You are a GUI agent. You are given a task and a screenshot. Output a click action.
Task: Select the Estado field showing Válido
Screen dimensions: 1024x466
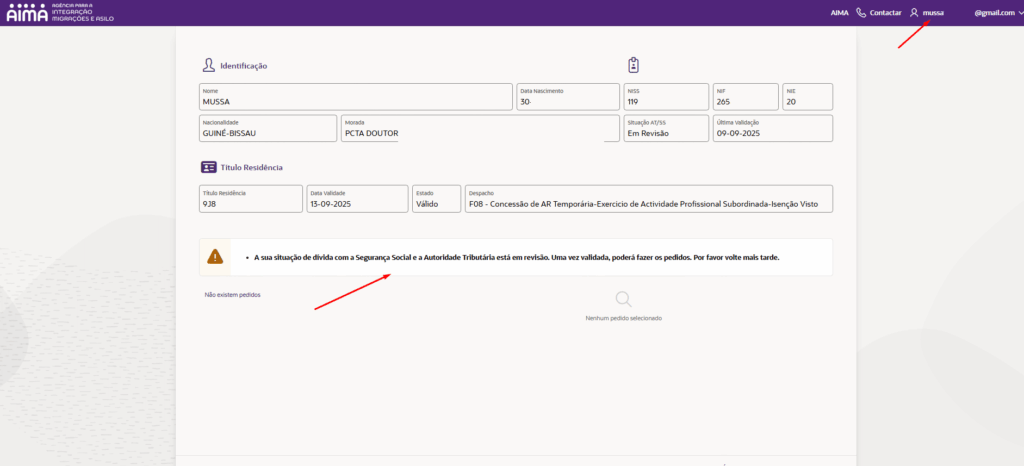coord(436,199)
